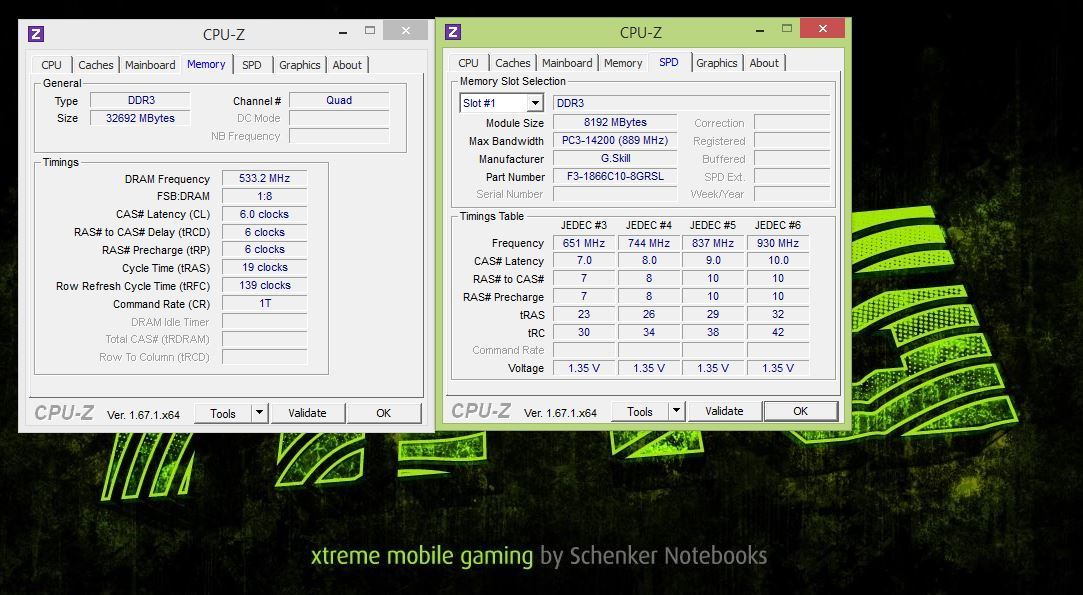Click JEDEC #5 tRAS value 29

point(713,314)
